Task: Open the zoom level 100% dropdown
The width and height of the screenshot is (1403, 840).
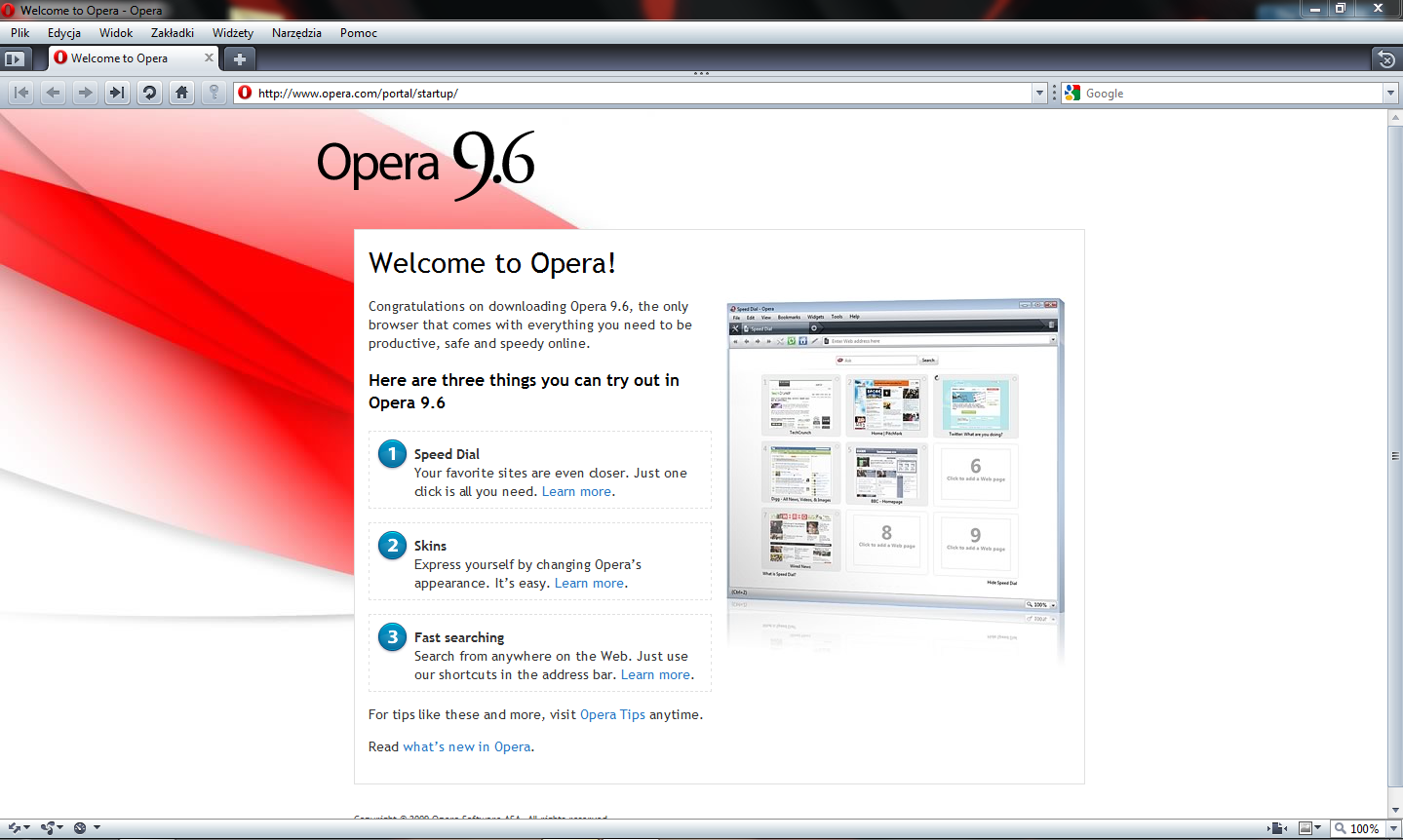Action: [x=1392, y=828]
